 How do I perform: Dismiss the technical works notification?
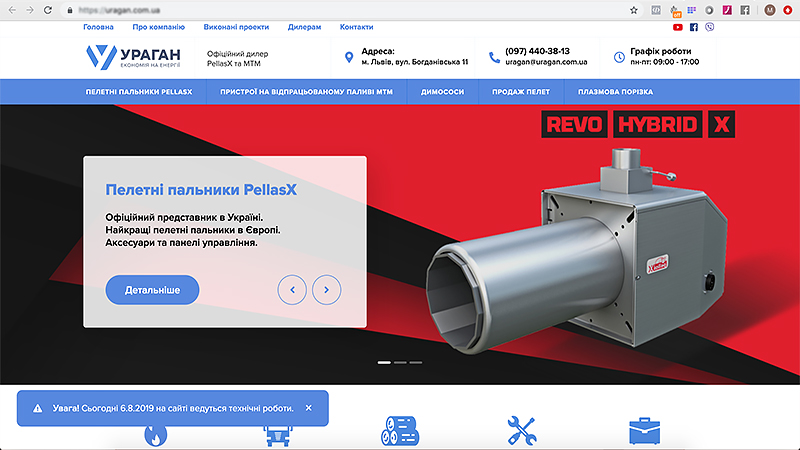click(x=309, y=408)
